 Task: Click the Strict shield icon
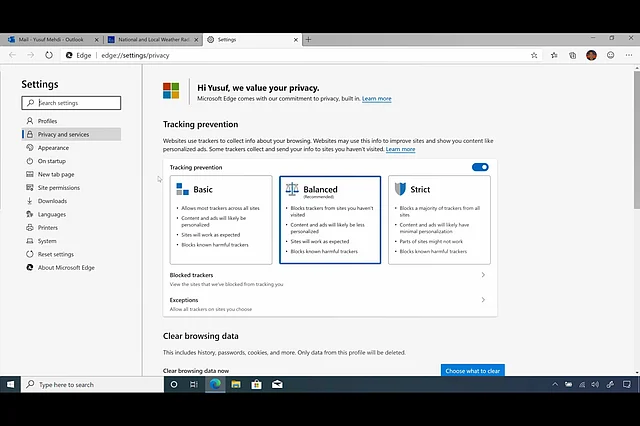pyautogui.click(x=400, y=189)
